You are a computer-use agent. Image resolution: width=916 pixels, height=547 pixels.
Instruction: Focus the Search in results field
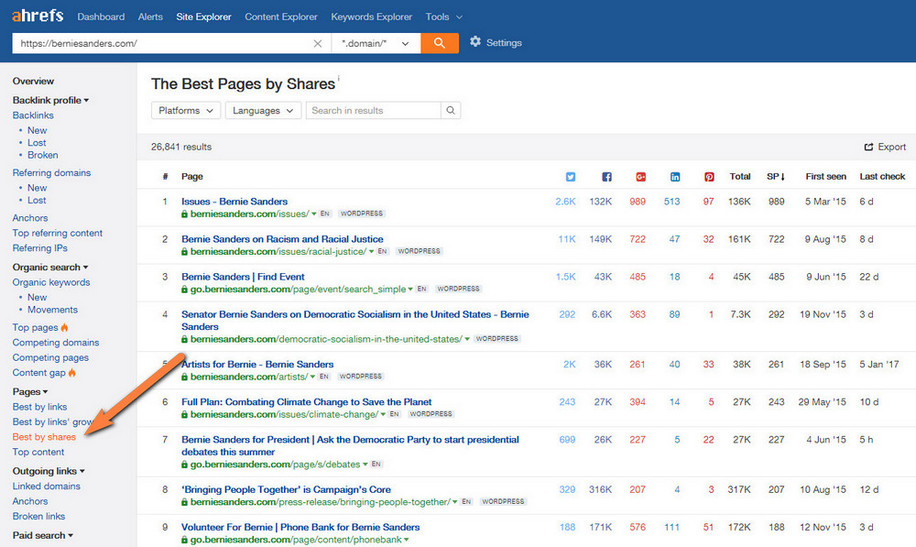click(x=374, y=110)
